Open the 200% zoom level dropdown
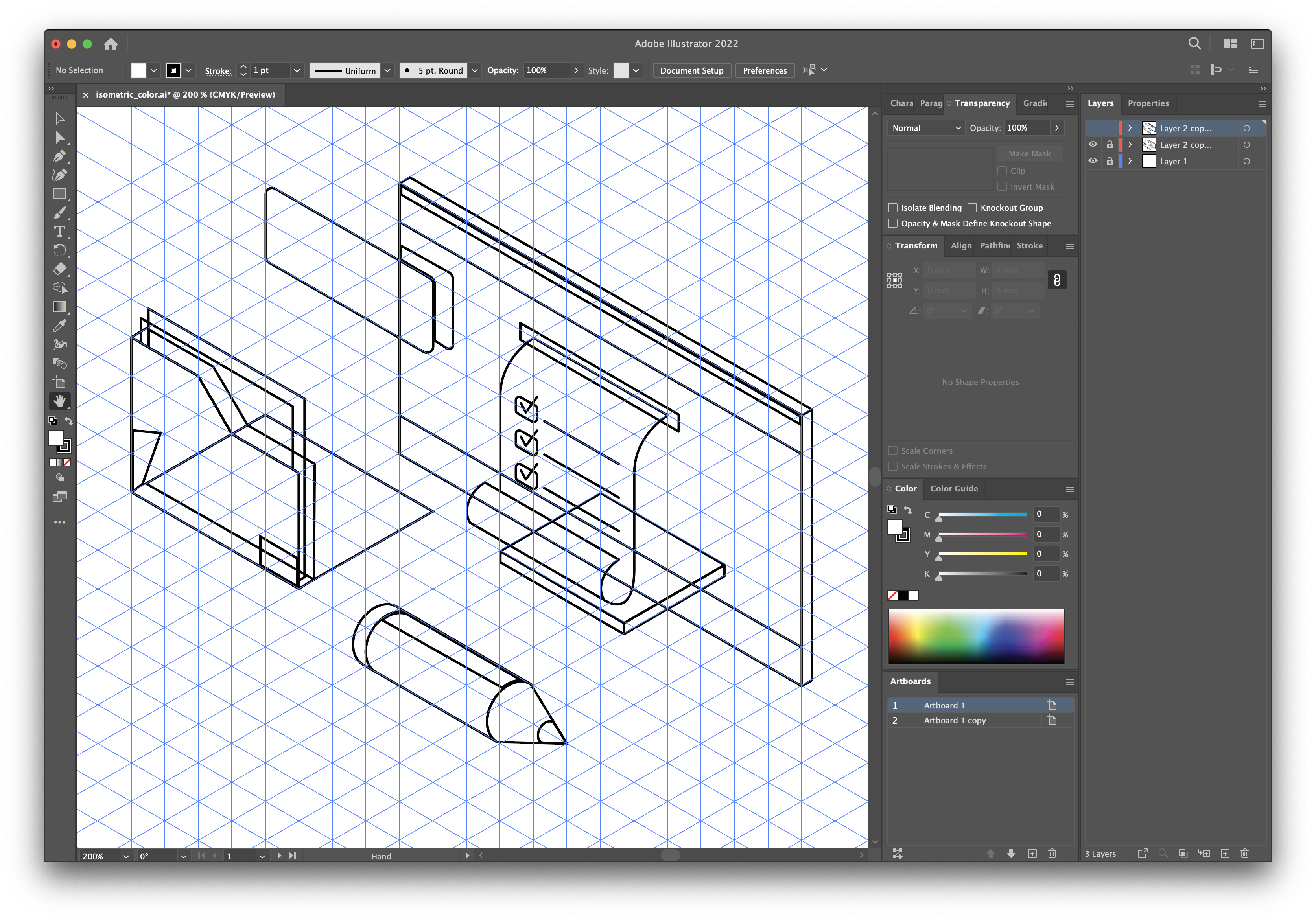Viewport: 1316px width, 920px height. [x=125, y=856]
